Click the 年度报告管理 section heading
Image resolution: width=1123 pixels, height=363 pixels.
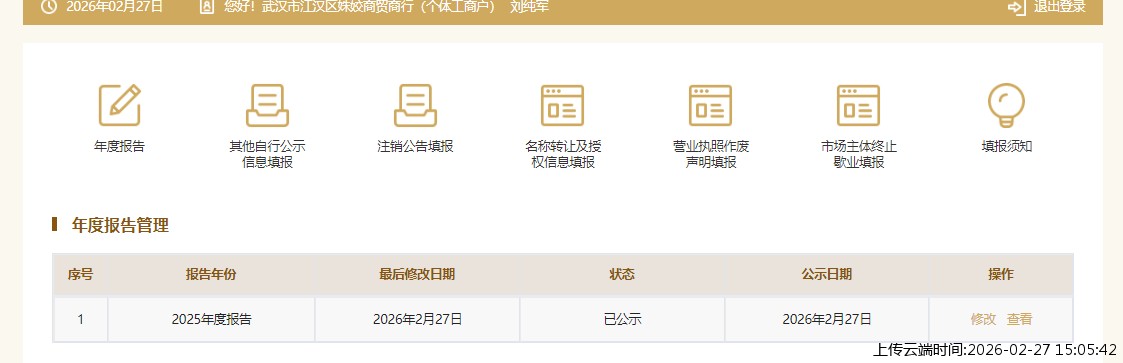(x=120, y=226)
